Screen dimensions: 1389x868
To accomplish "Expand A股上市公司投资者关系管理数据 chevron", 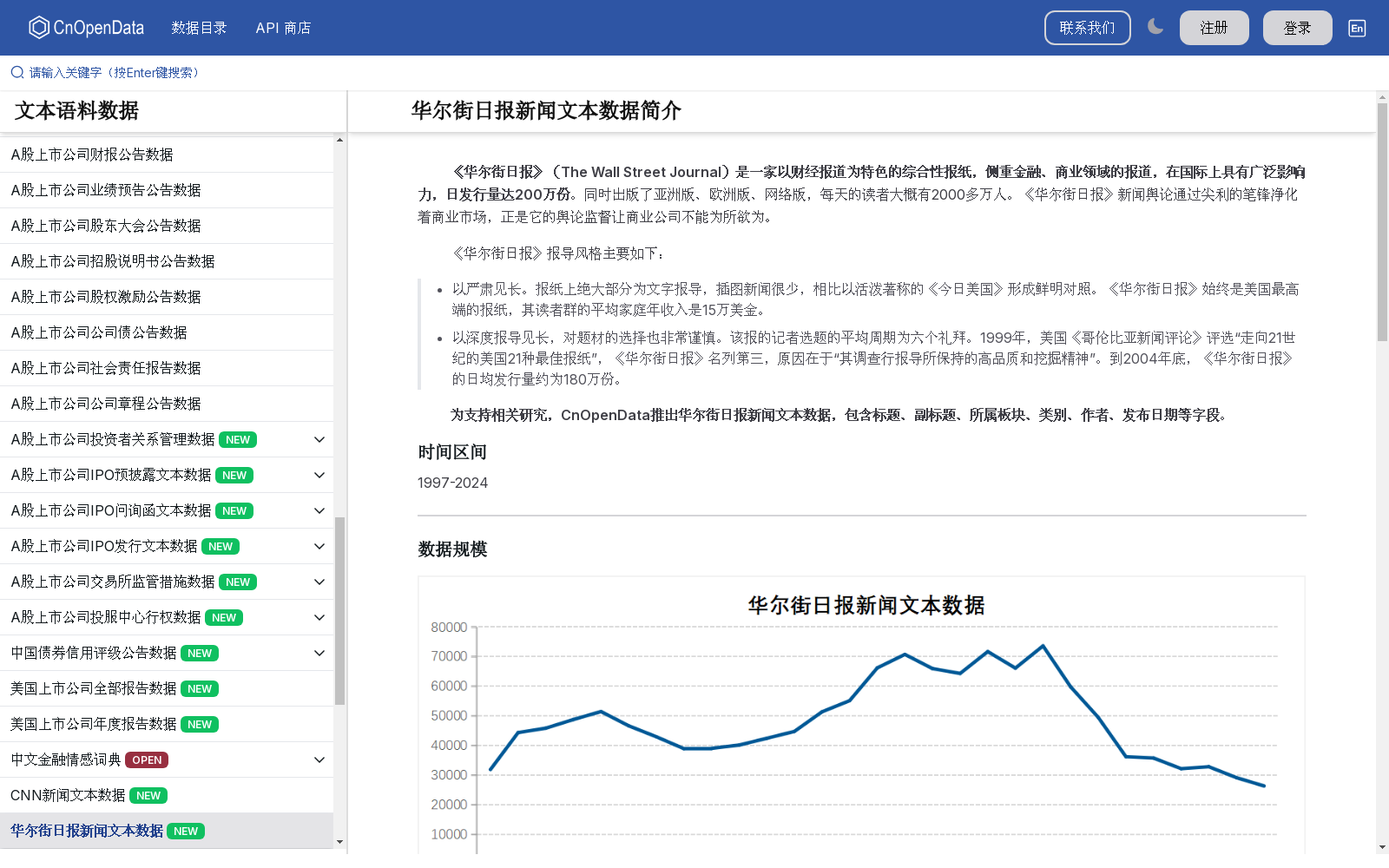I will click(x=319, y=439).
